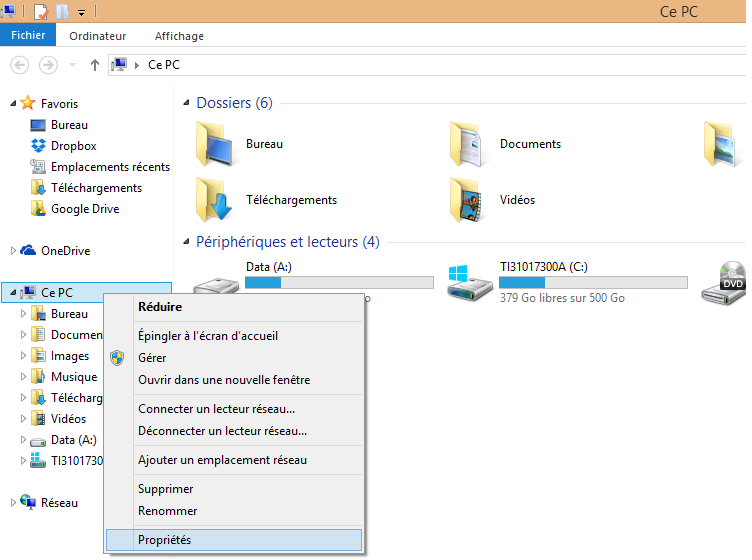Select the TI31017300A (C:) drive icon

[467, 284]
